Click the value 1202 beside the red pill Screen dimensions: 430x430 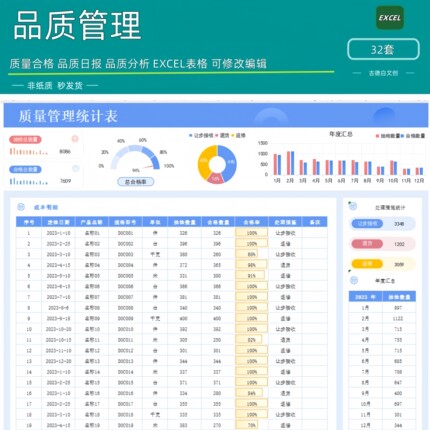399,244
